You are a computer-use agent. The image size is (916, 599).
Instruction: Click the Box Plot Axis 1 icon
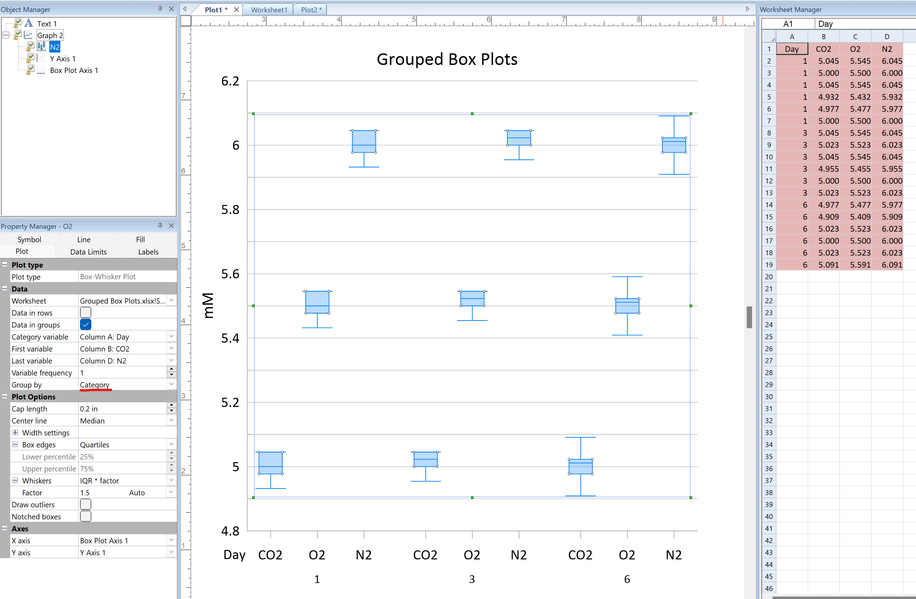click(x=41, y=71)
